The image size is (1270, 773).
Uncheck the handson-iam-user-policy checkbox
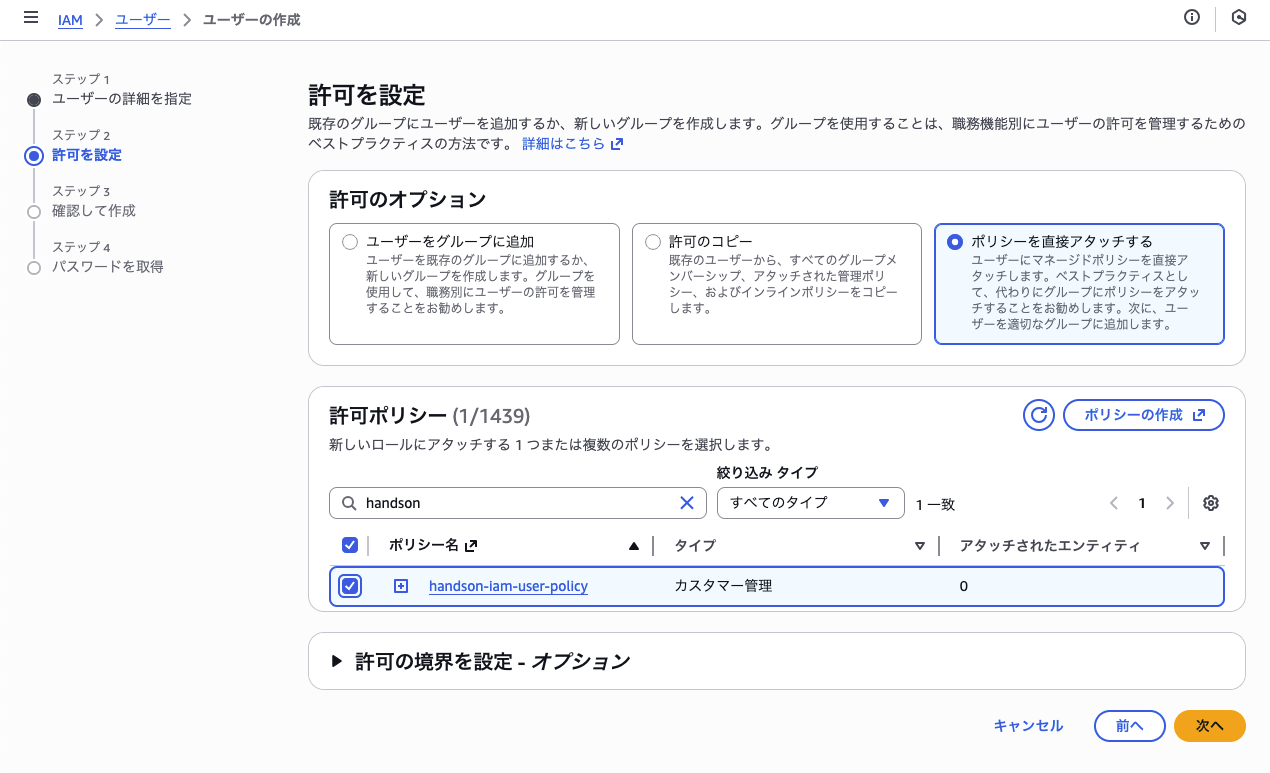tap(351, 586)
